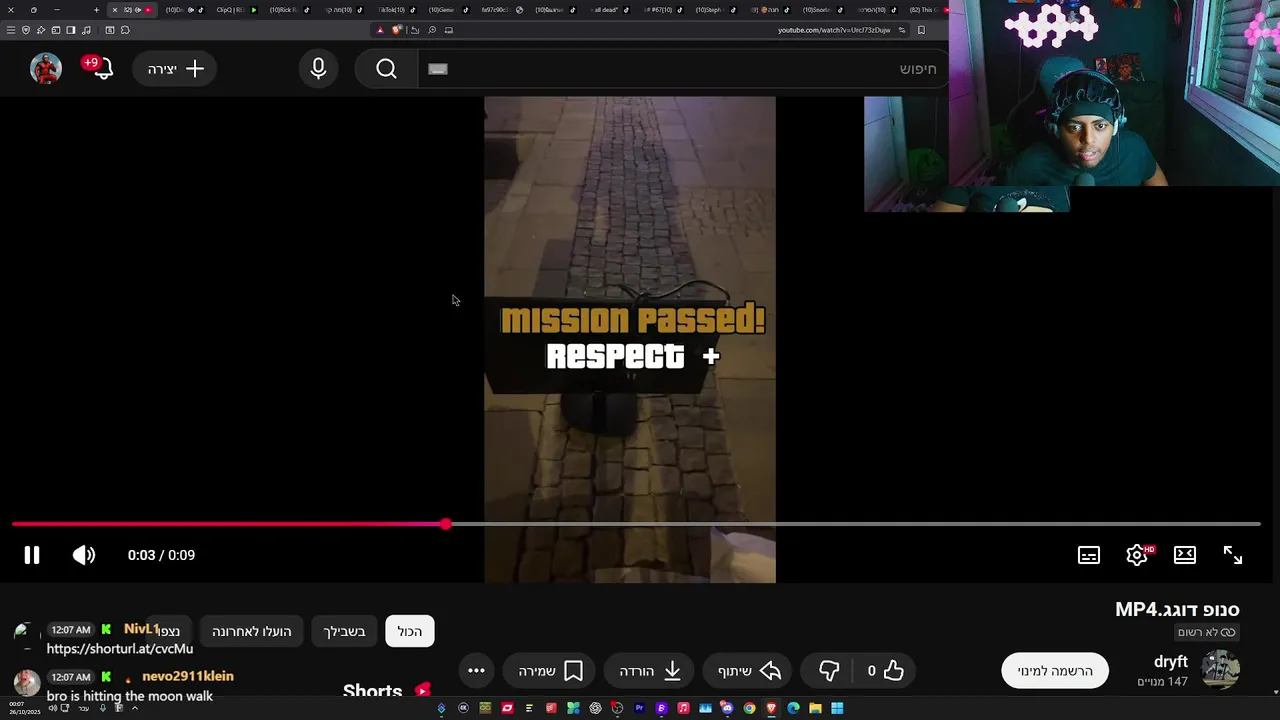This screenshot has height=720, width=1280.
Task: Open the notifications bell with 9+ badge
Action: coord(100,68)
